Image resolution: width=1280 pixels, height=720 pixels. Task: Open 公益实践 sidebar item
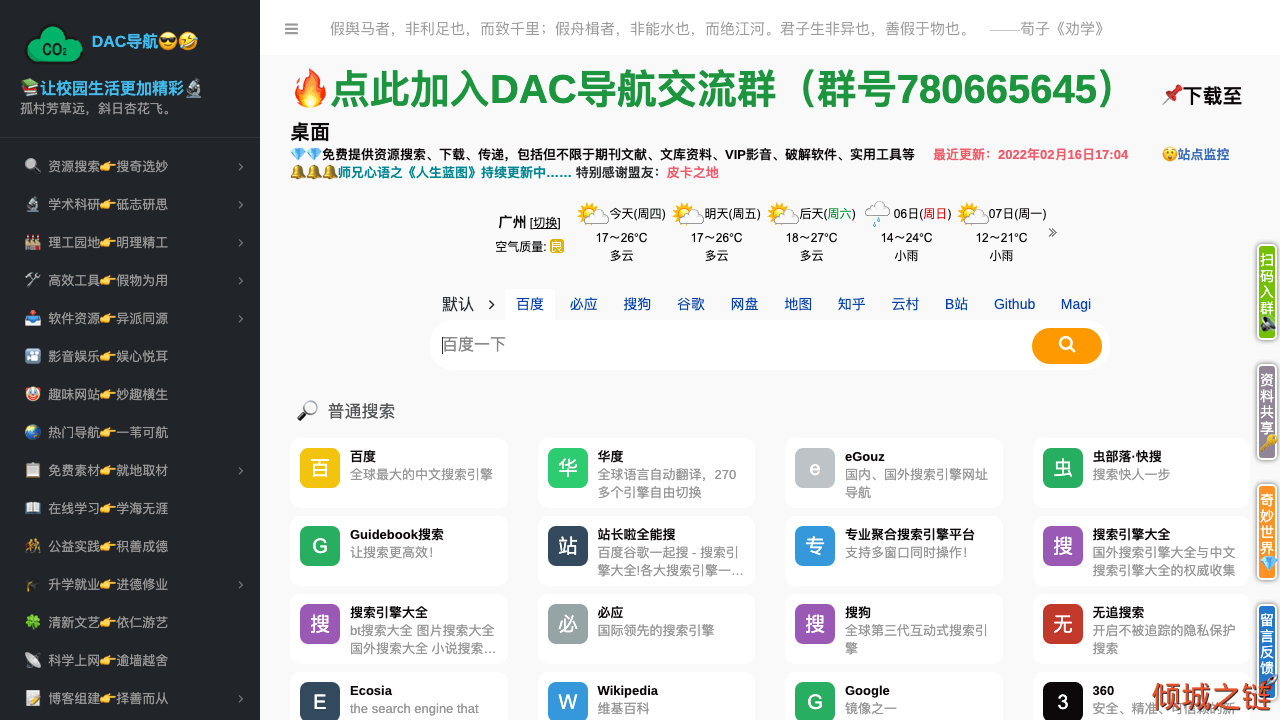[130, 546]
